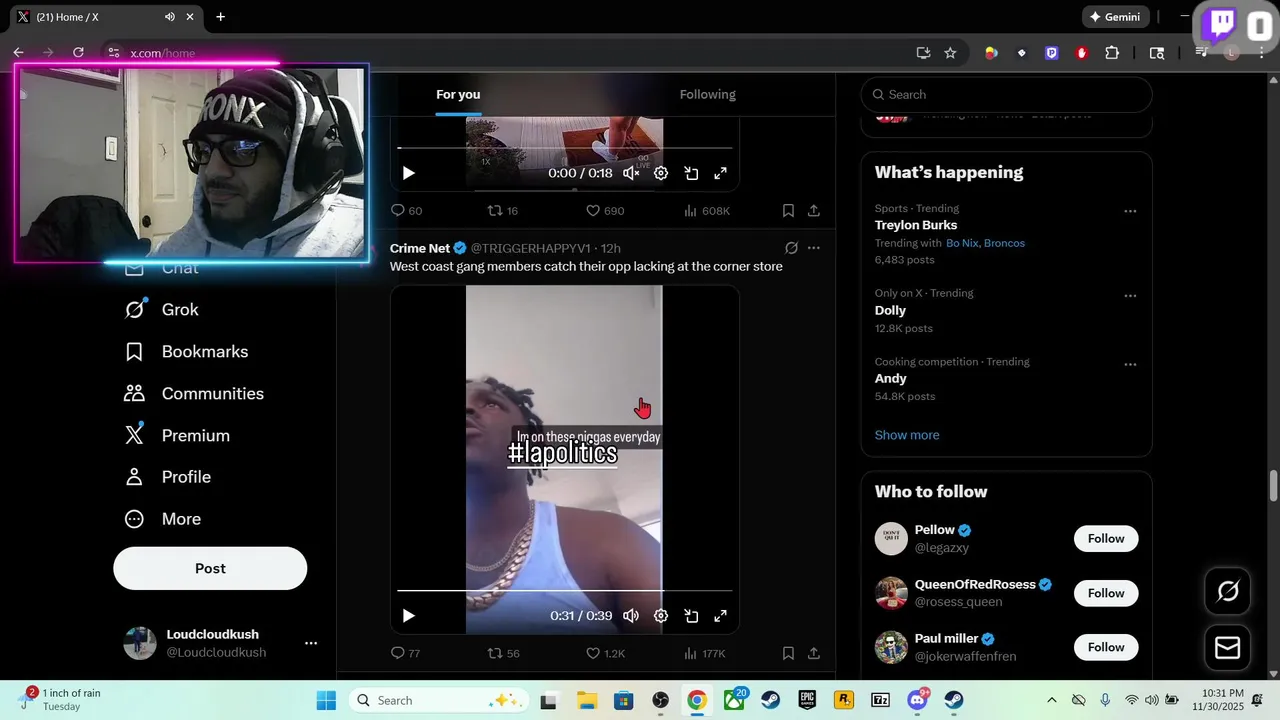The image size is (1280, 720).
Task: Open the Messages envelope drawer
Action: (1228, 648)
